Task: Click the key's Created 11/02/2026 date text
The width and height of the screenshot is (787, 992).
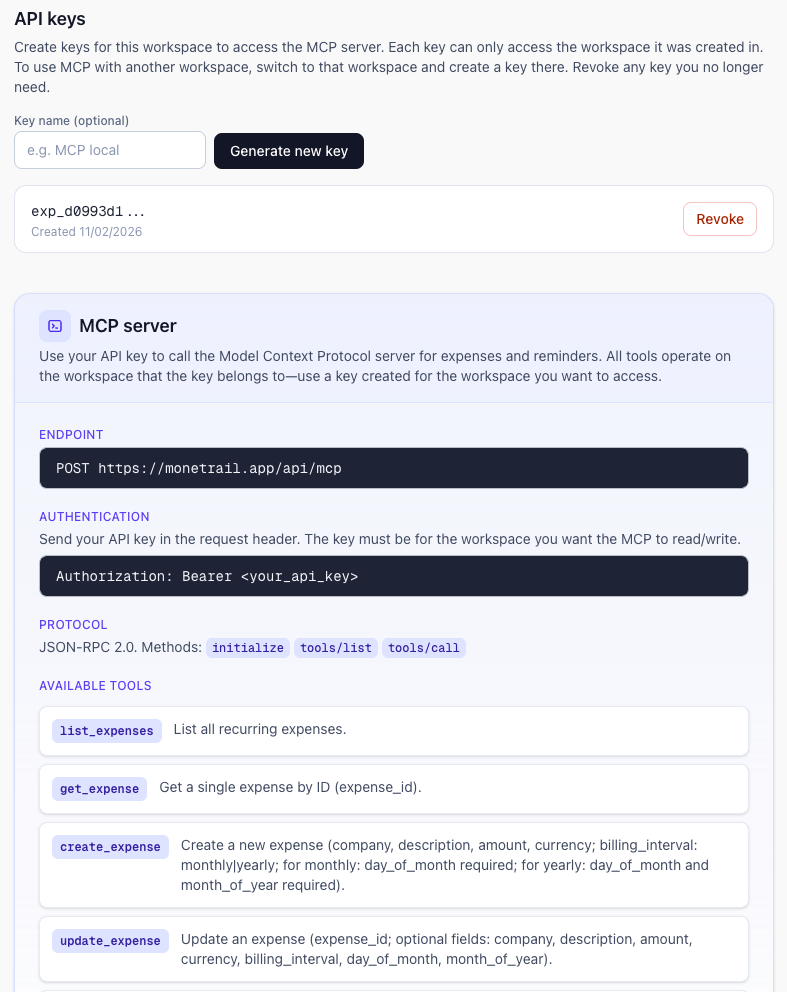Action: click(86, 232)
